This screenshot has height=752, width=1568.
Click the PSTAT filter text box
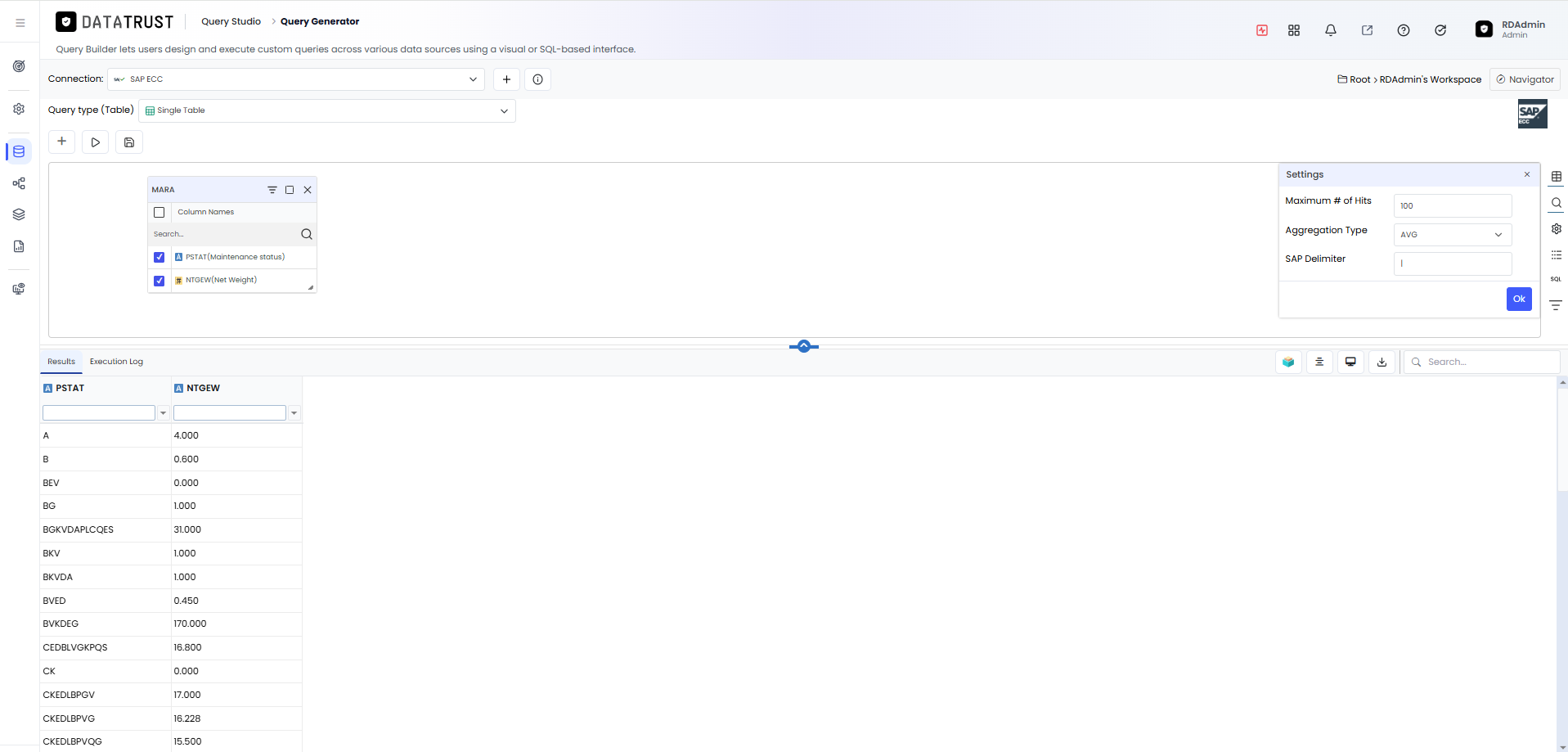coord(99,413)
